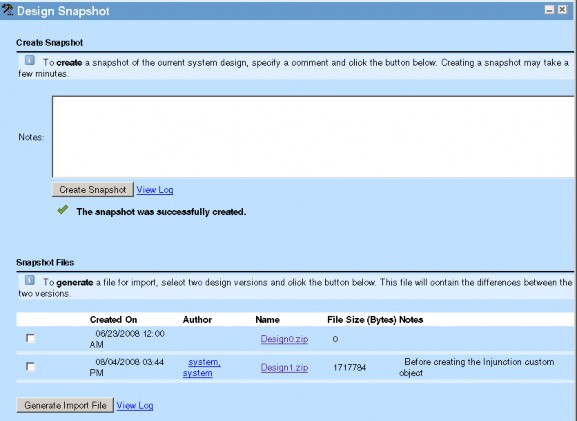The image size is (577, 421).
Task: Click the green success checkmark icon
Action: (63, 210)
